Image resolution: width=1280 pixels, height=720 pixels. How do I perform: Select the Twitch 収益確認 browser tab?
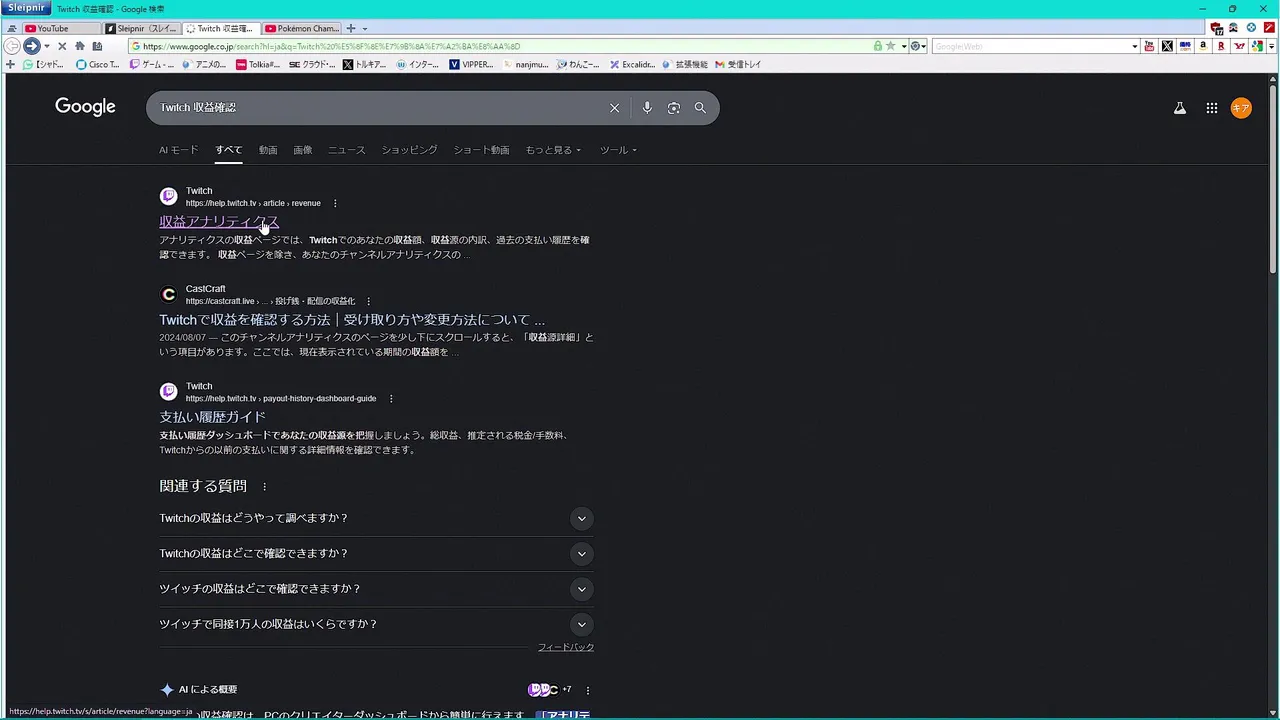[x=222, y=28]
